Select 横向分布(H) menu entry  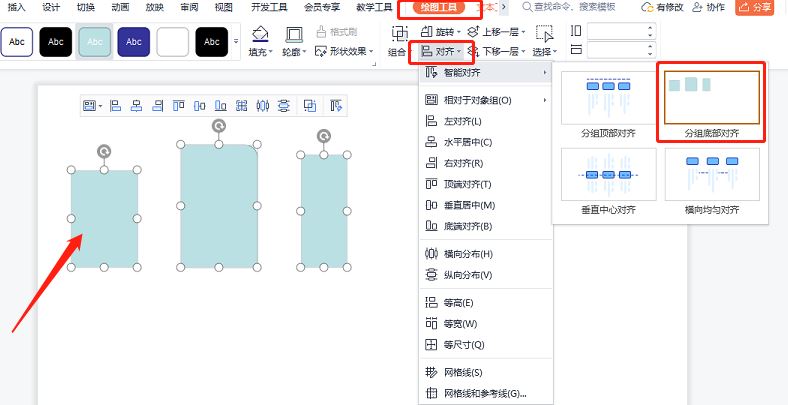pos(468,254)
